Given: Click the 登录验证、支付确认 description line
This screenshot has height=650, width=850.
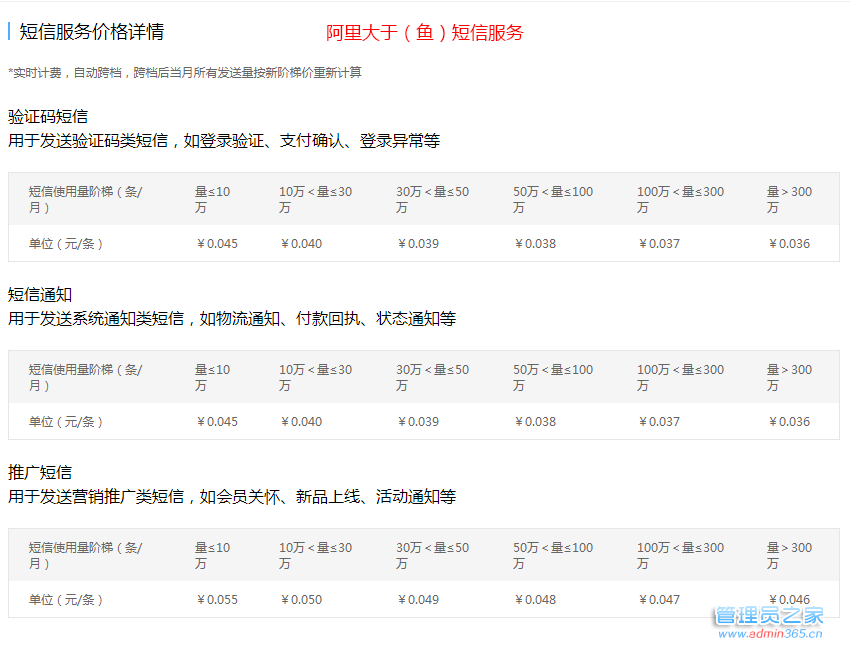Looking at the screenshot, I should click(x=224, y=141).
